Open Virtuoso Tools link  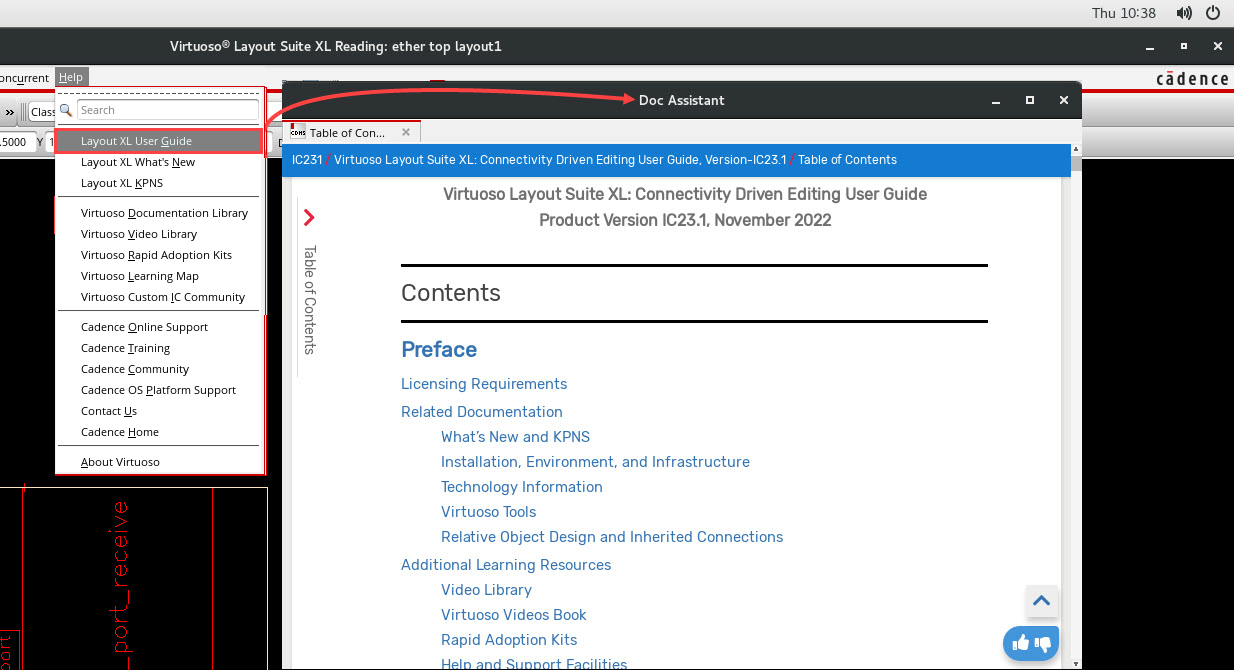point(489,512)
